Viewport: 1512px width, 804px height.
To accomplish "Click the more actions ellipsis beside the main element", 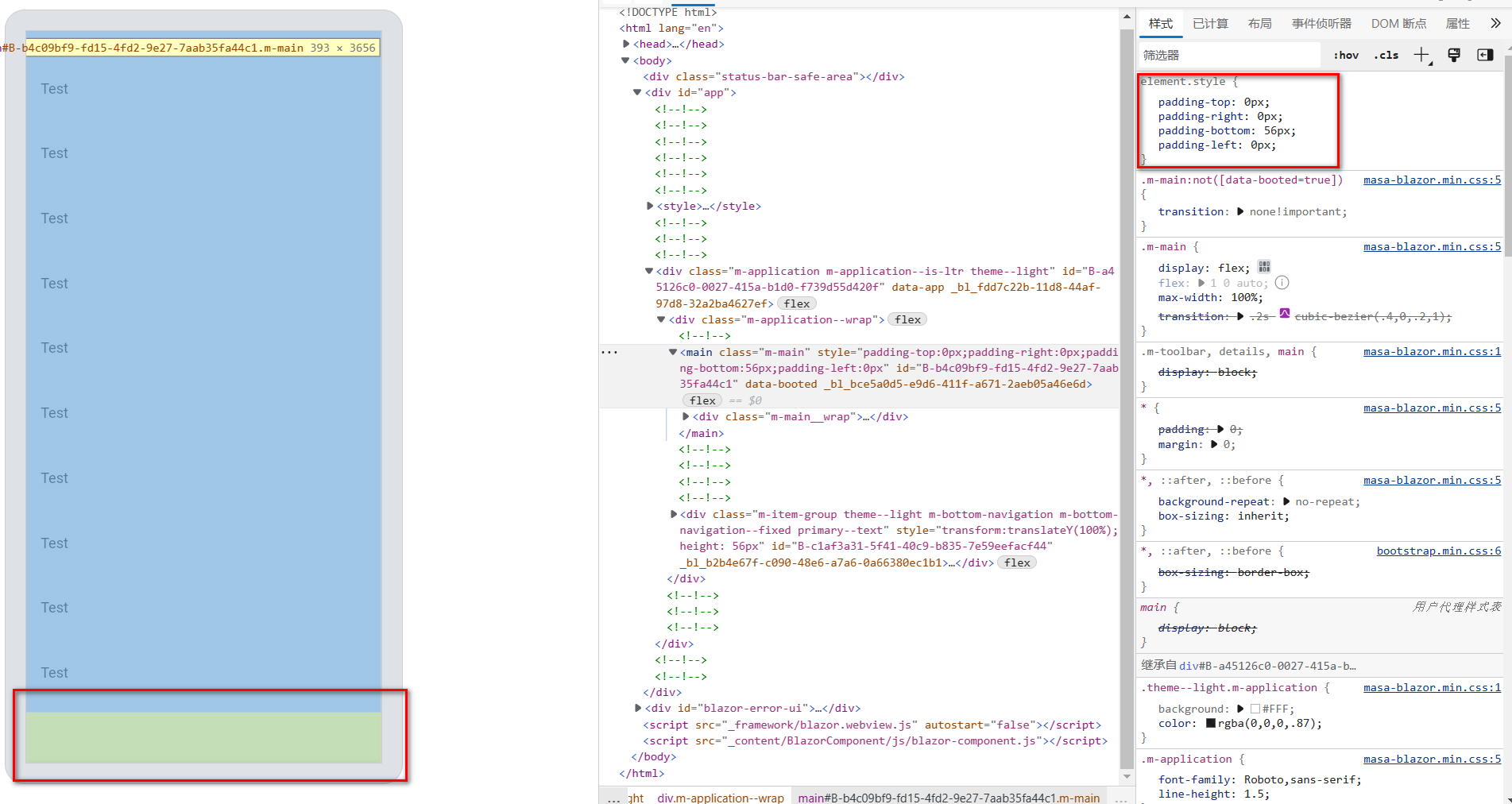I will point(609,352).
